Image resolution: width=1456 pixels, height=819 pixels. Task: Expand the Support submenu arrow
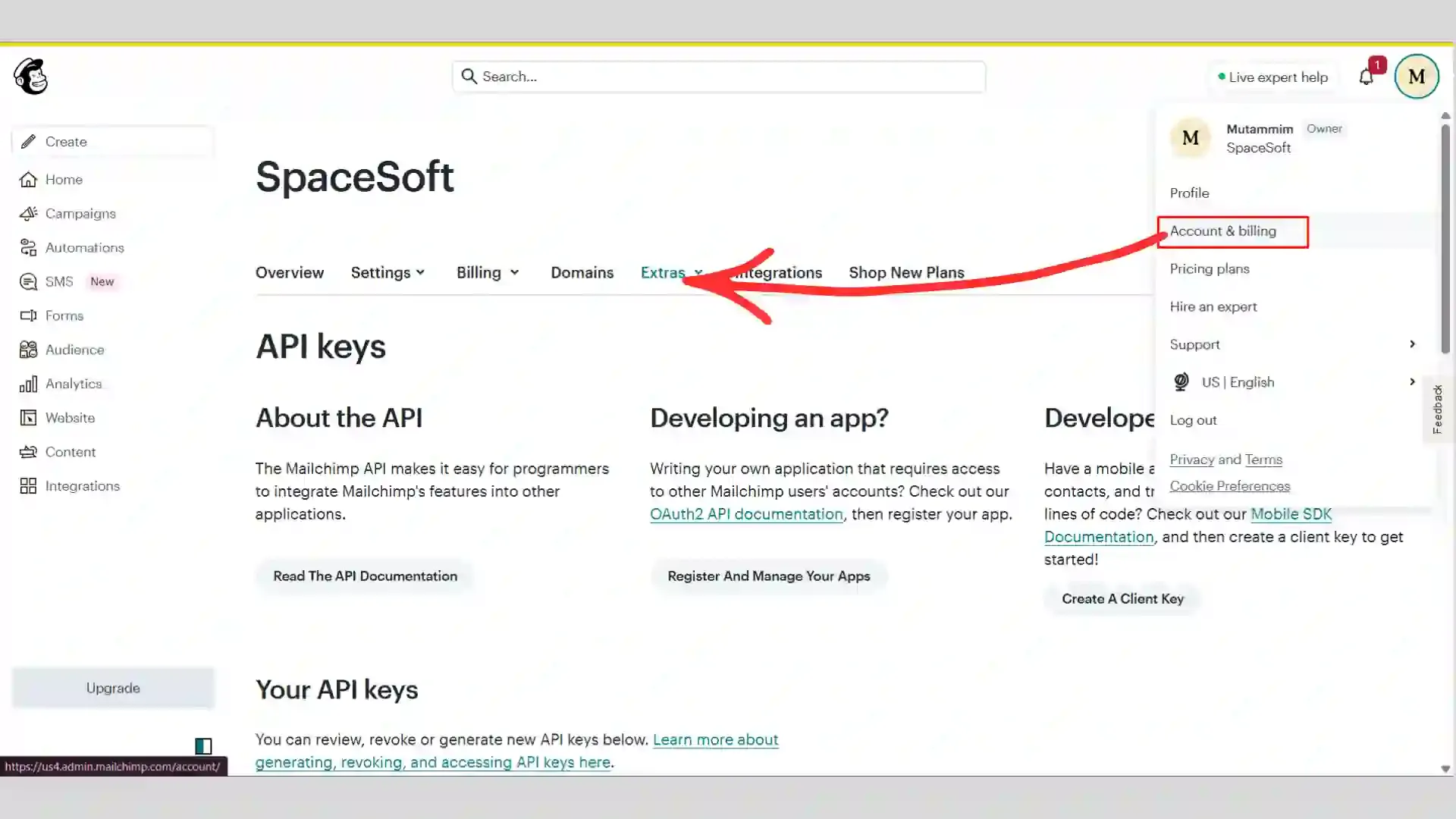1412,344
